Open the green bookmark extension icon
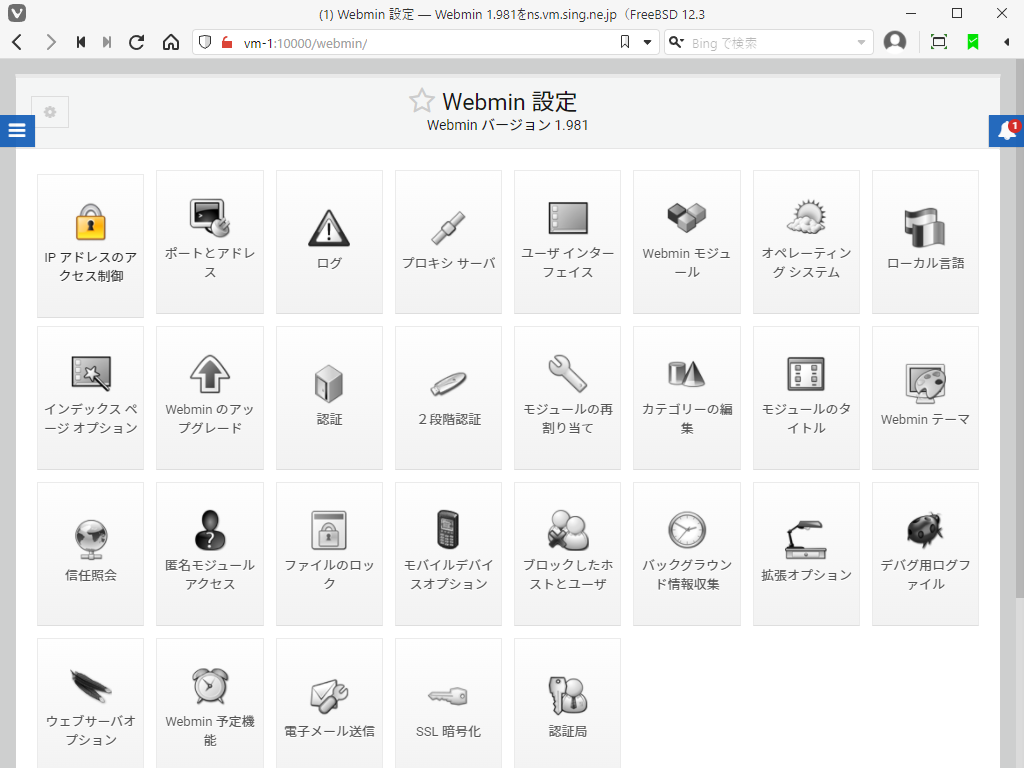1024x768 pixels. pyautogui.click(x=973, y=42)
